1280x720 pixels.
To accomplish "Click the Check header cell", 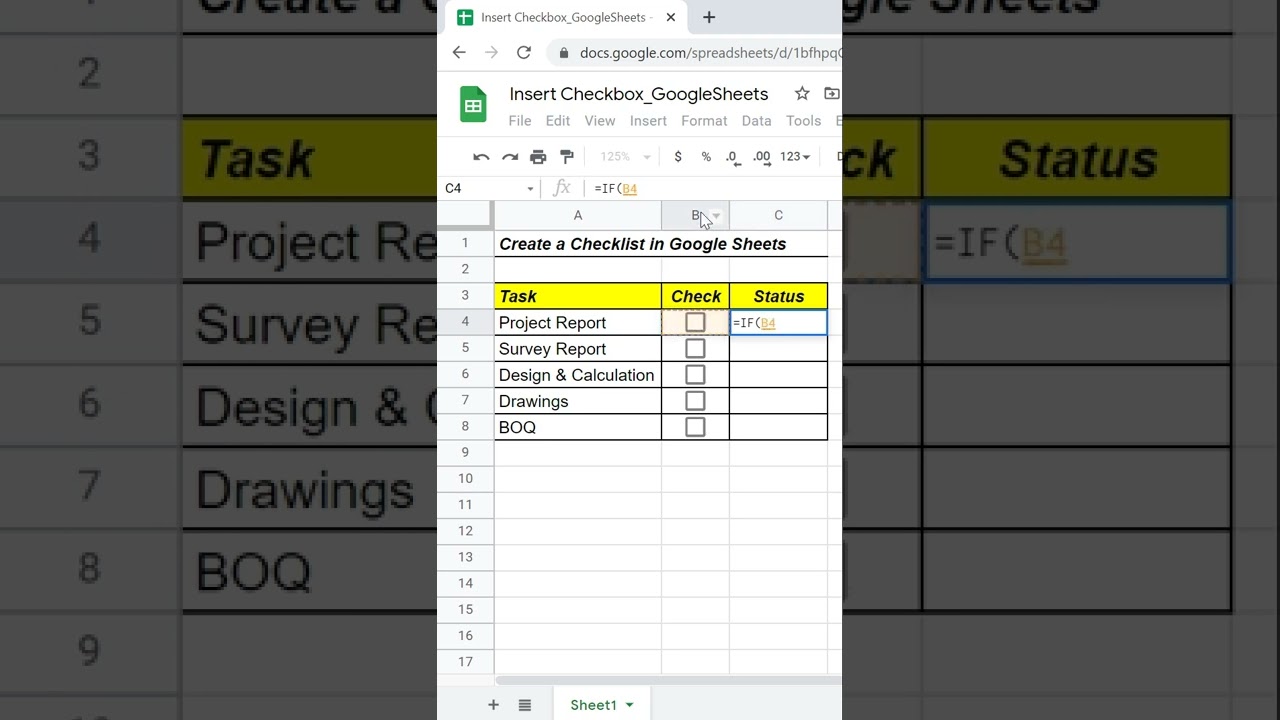I will 695,296.
